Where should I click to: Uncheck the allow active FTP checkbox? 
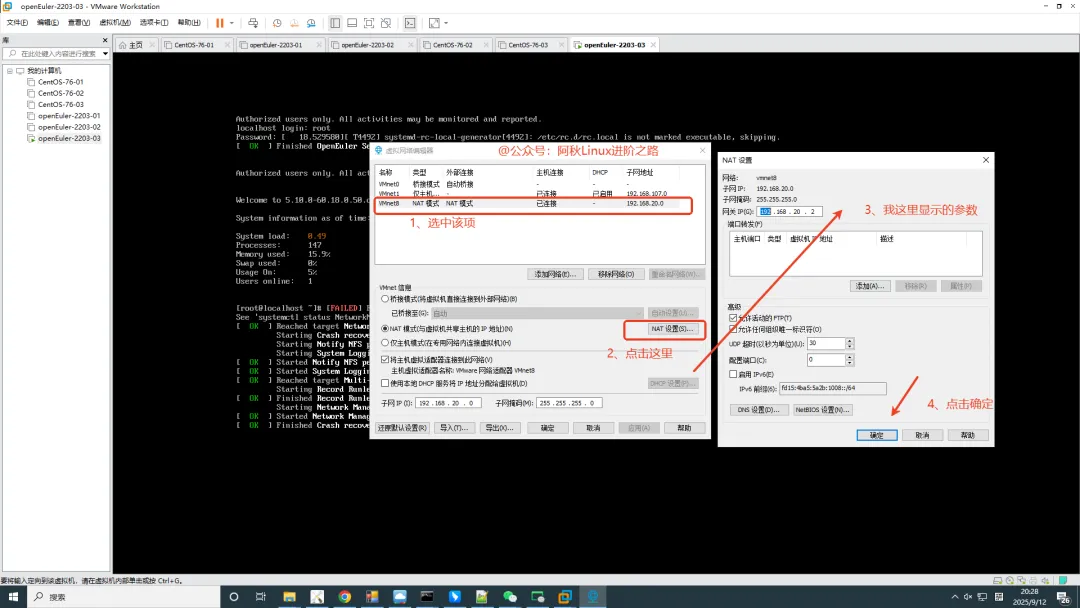pos(733,318)
